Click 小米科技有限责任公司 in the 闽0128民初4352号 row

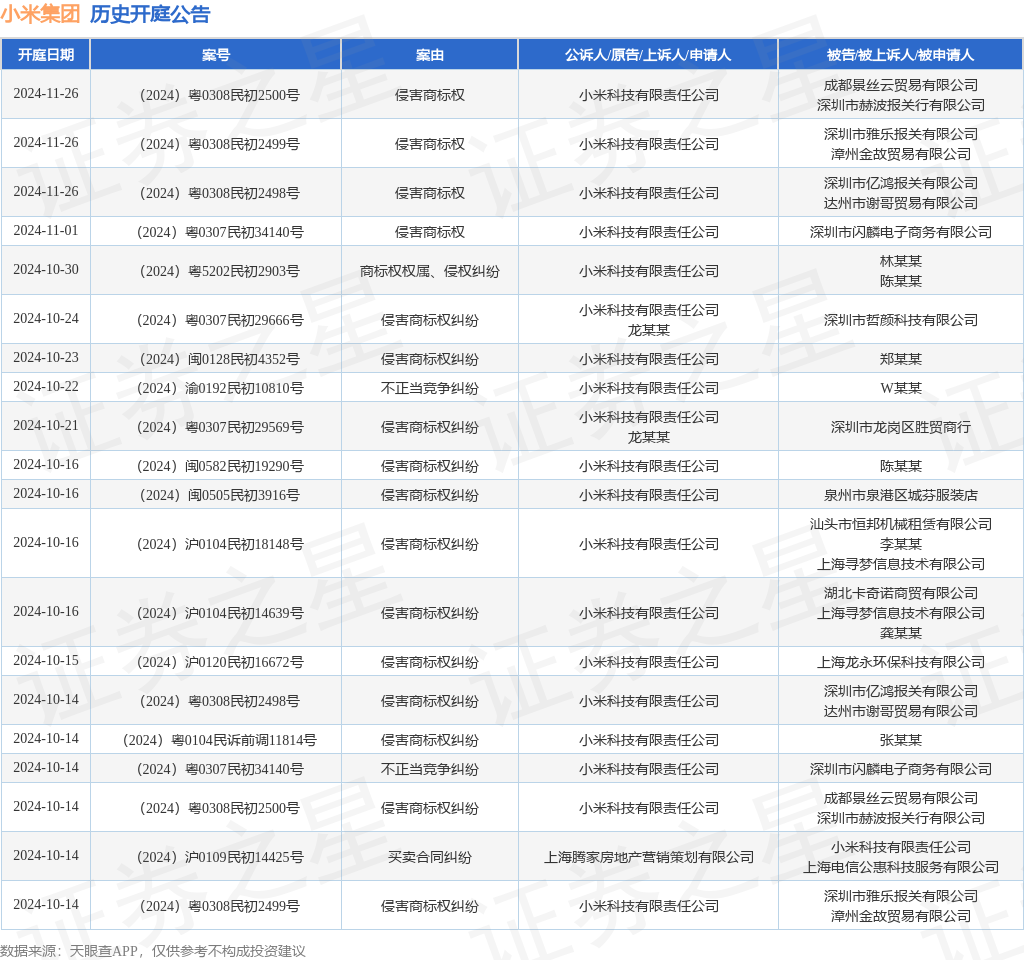pyautogui.click(x=648, y=359)
